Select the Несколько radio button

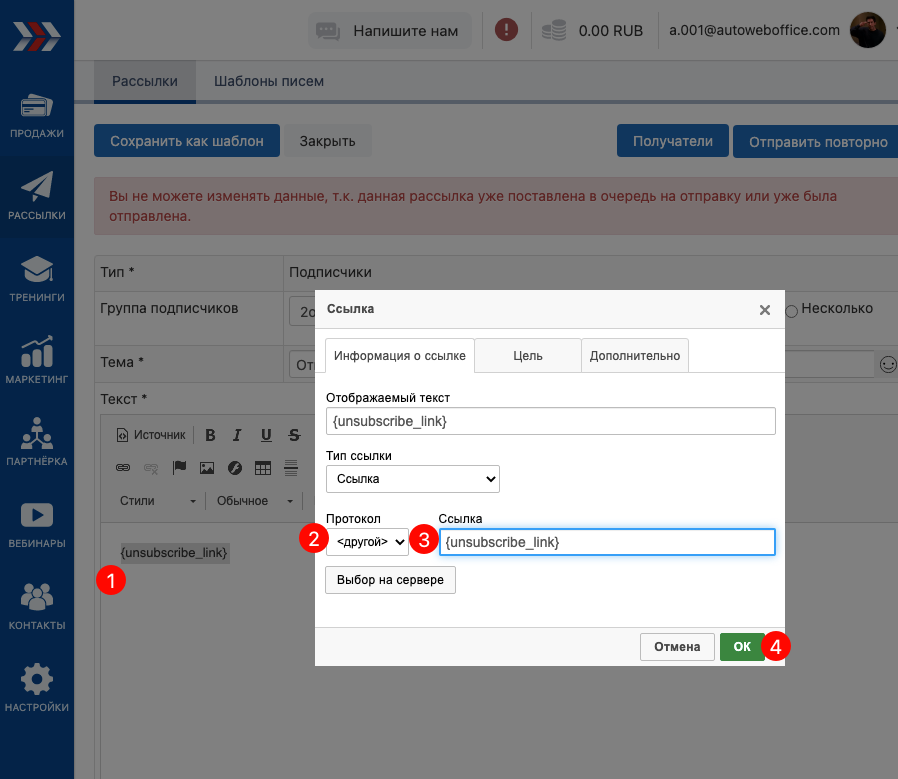[791, 312]
